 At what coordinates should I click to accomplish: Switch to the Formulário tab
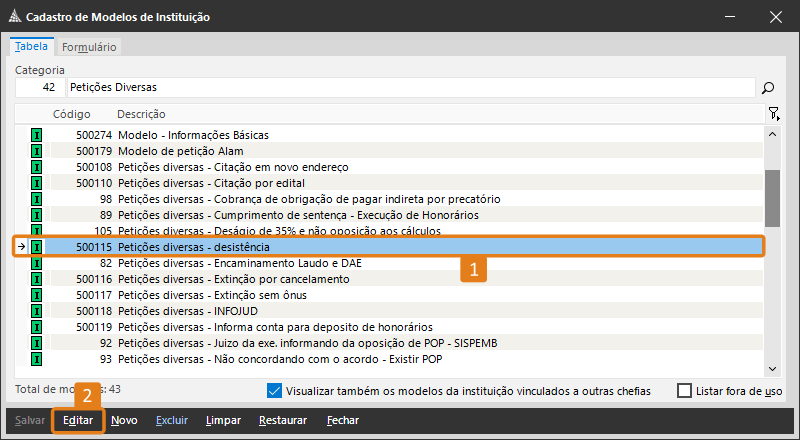pos(89,47)
